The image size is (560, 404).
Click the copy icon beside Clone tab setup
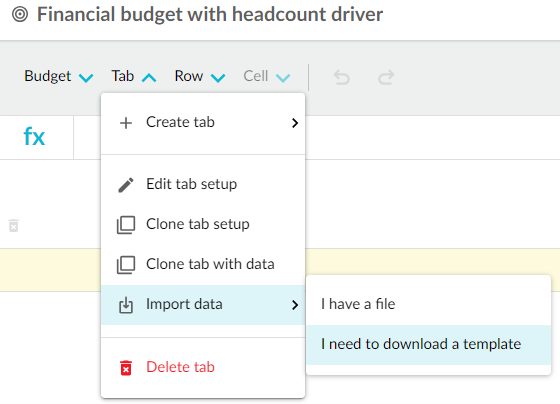click(x=126, y=225)
